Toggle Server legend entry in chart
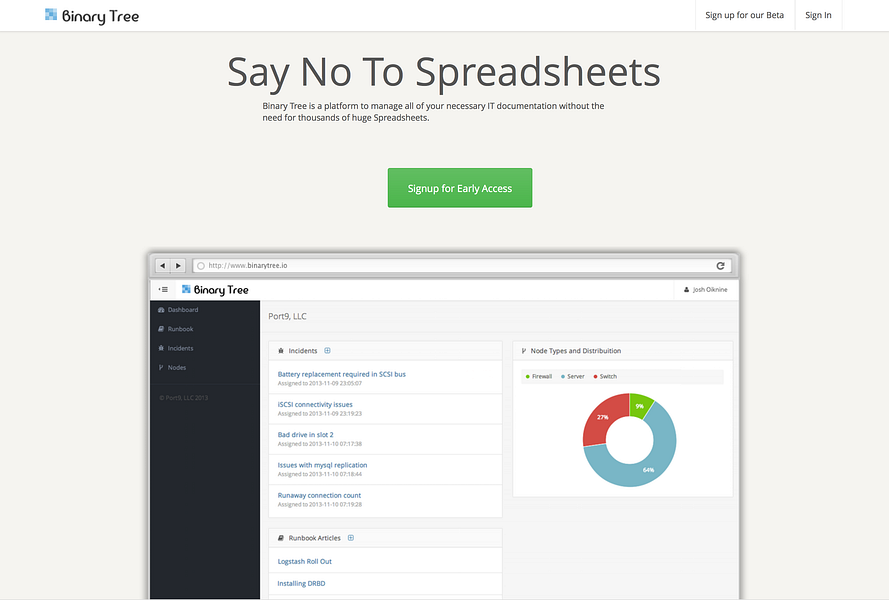The image size is (889, 600). [x=573, y=377]
